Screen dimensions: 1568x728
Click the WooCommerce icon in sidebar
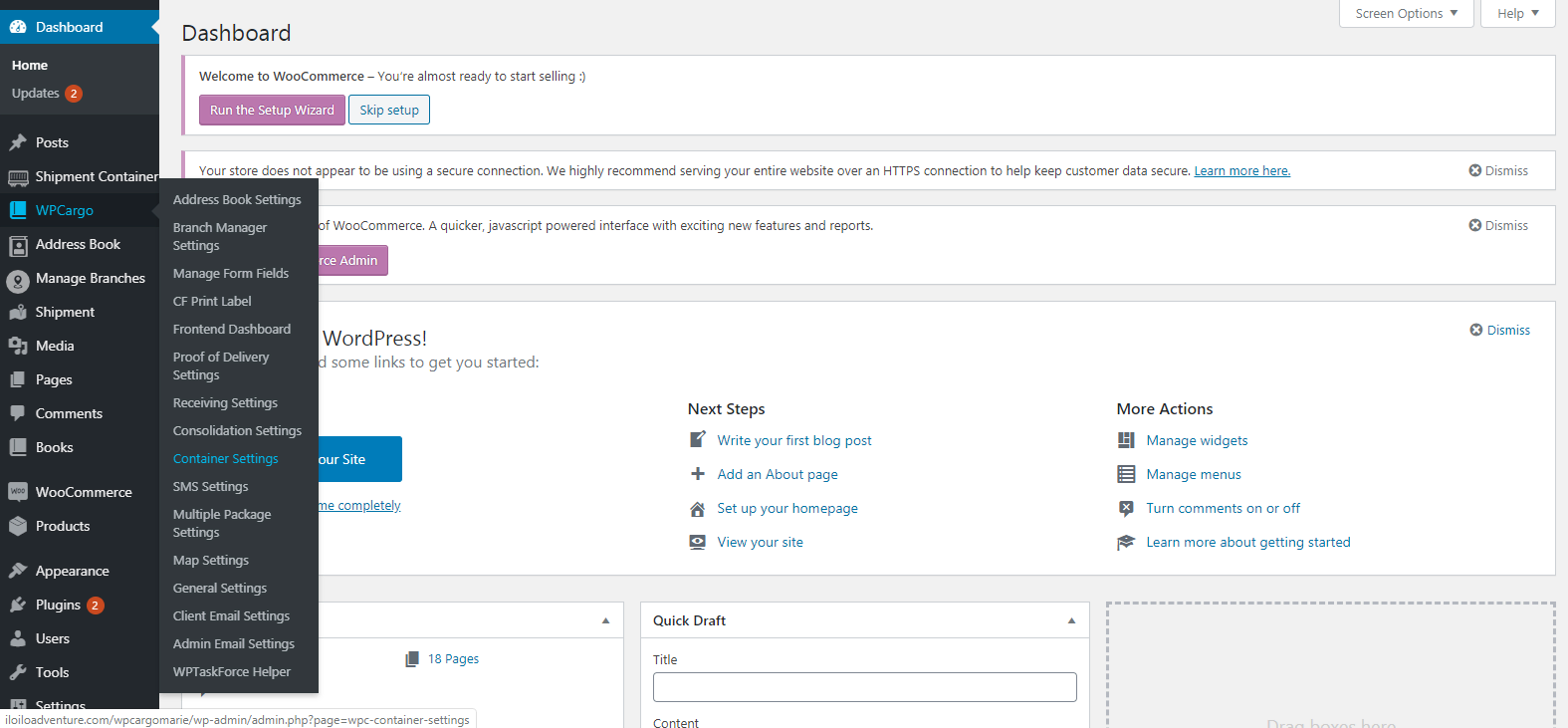pos(18,492)
